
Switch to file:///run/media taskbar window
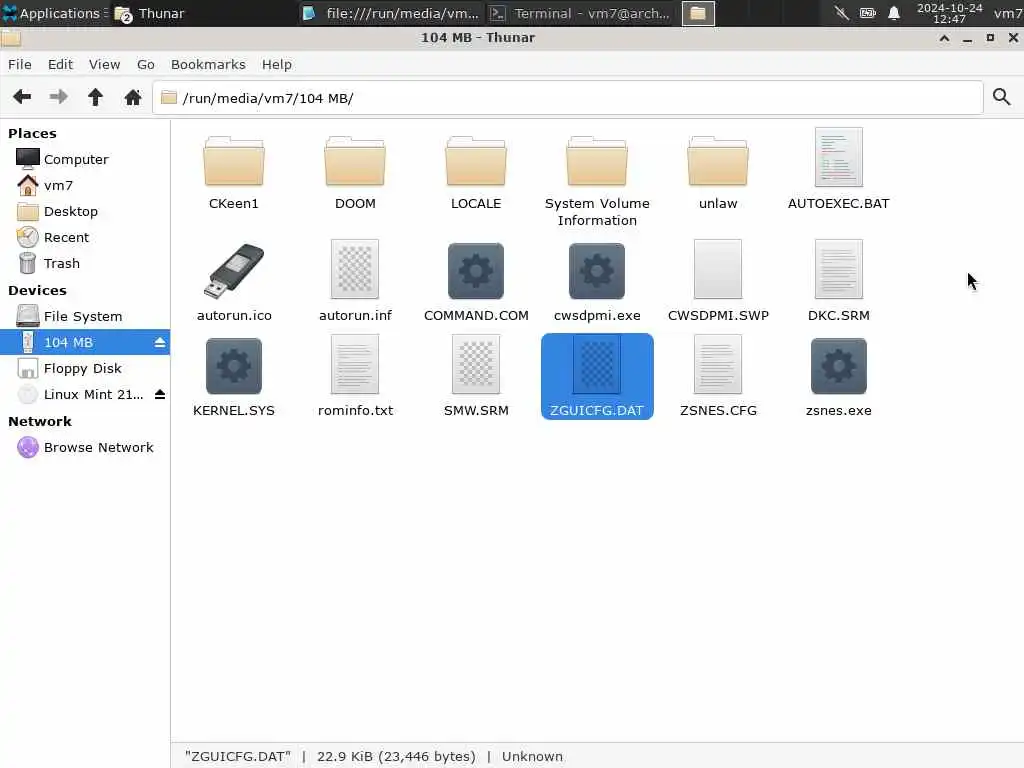click(x=392, y=13)
